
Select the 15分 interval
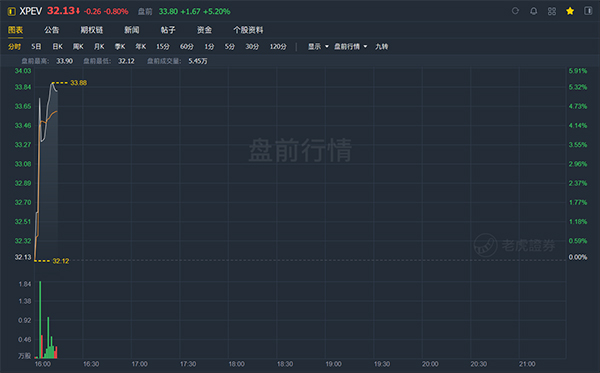point(163,46)
